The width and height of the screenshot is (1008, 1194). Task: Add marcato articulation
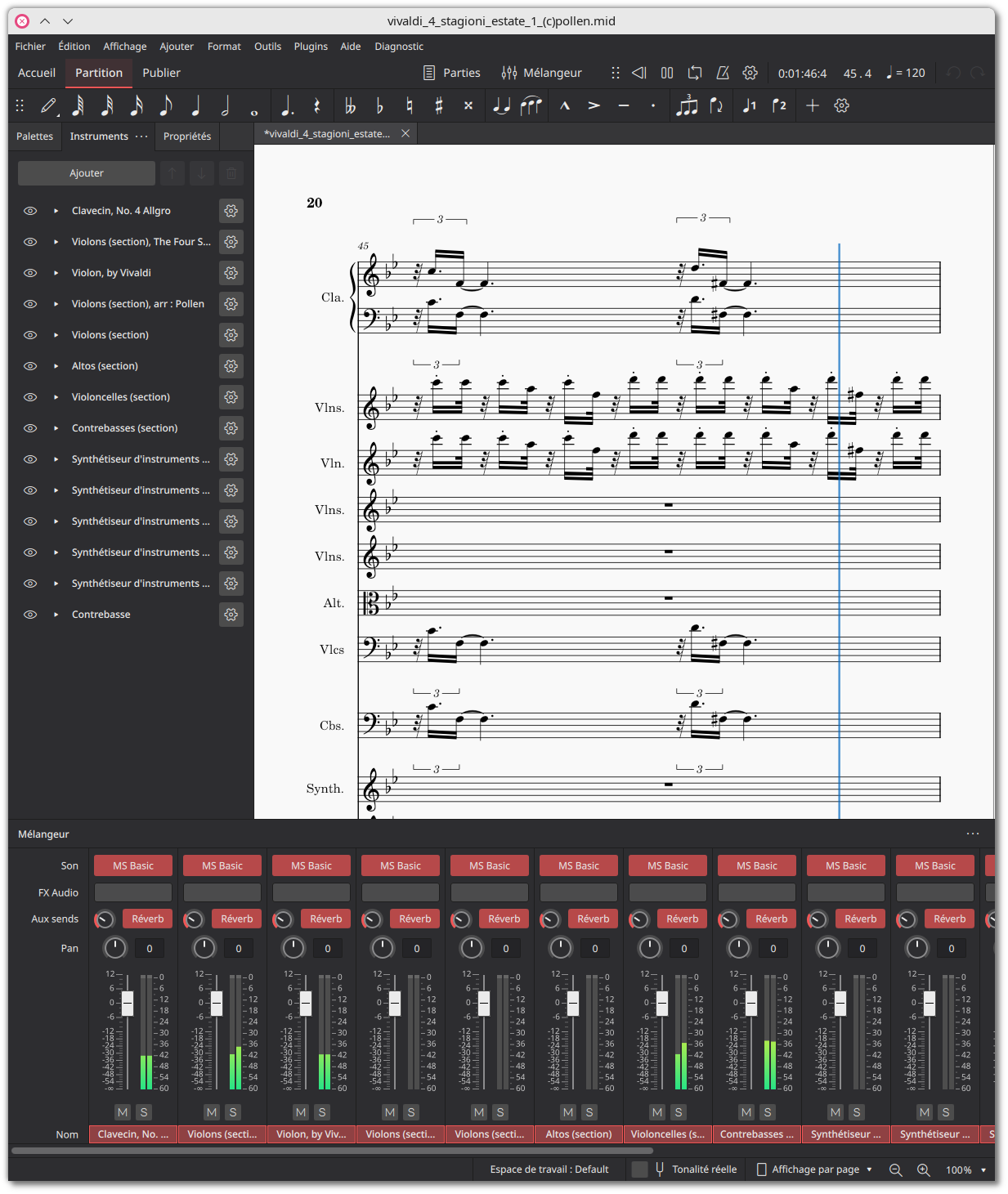click(x=564, y=105)
